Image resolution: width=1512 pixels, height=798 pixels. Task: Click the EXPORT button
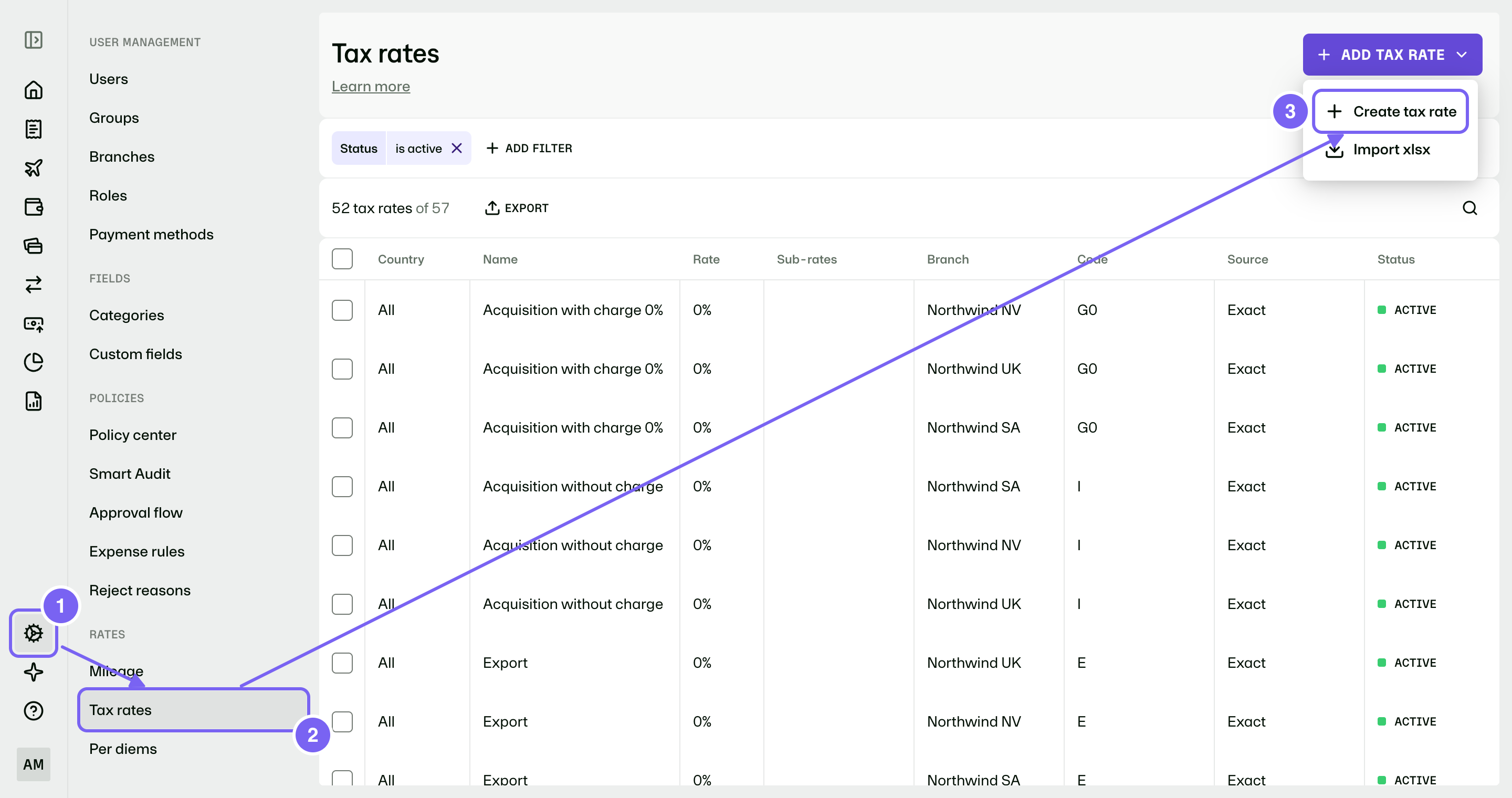517,208
